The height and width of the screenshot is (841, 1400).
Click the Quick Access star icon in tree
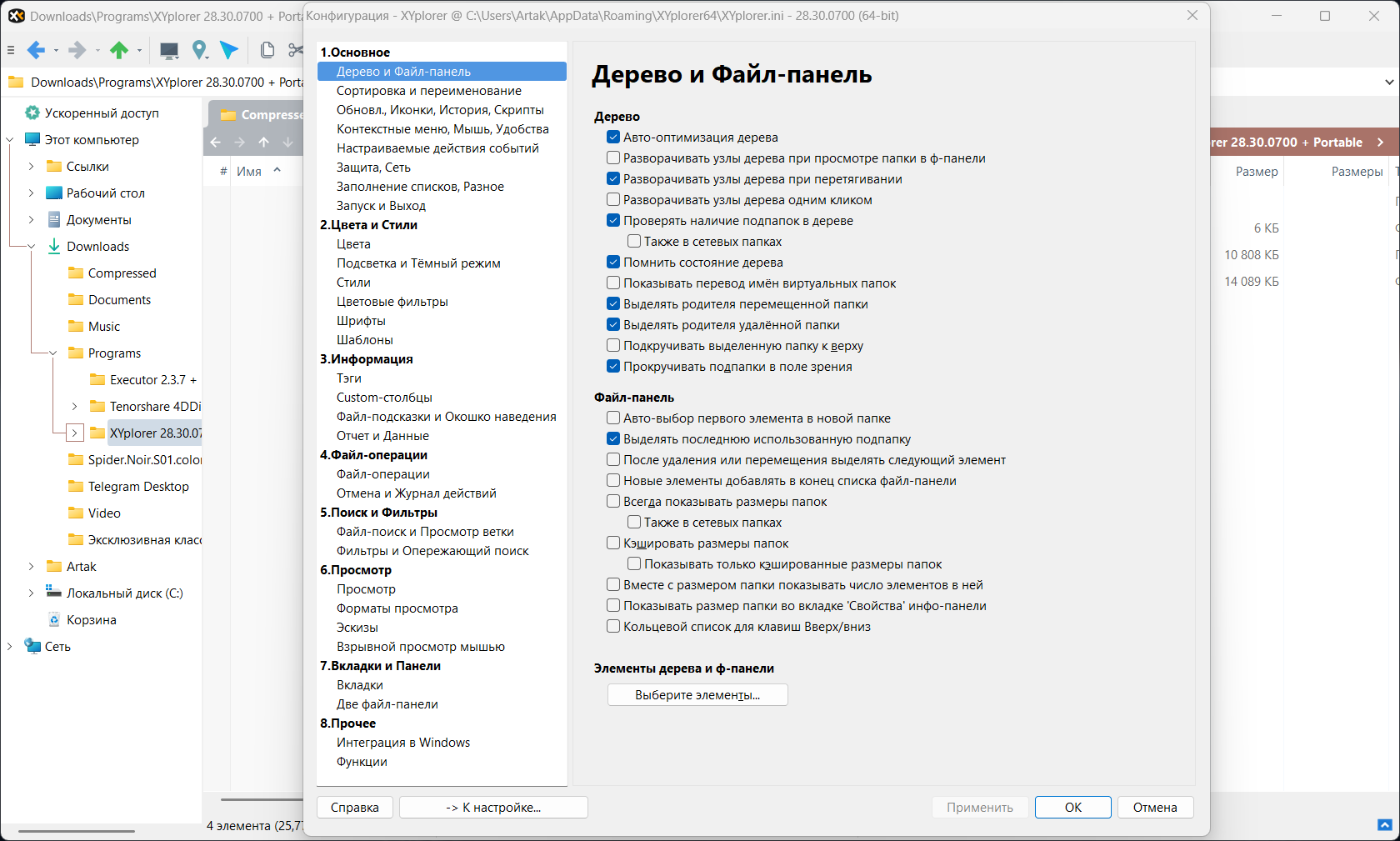[32, 113]
